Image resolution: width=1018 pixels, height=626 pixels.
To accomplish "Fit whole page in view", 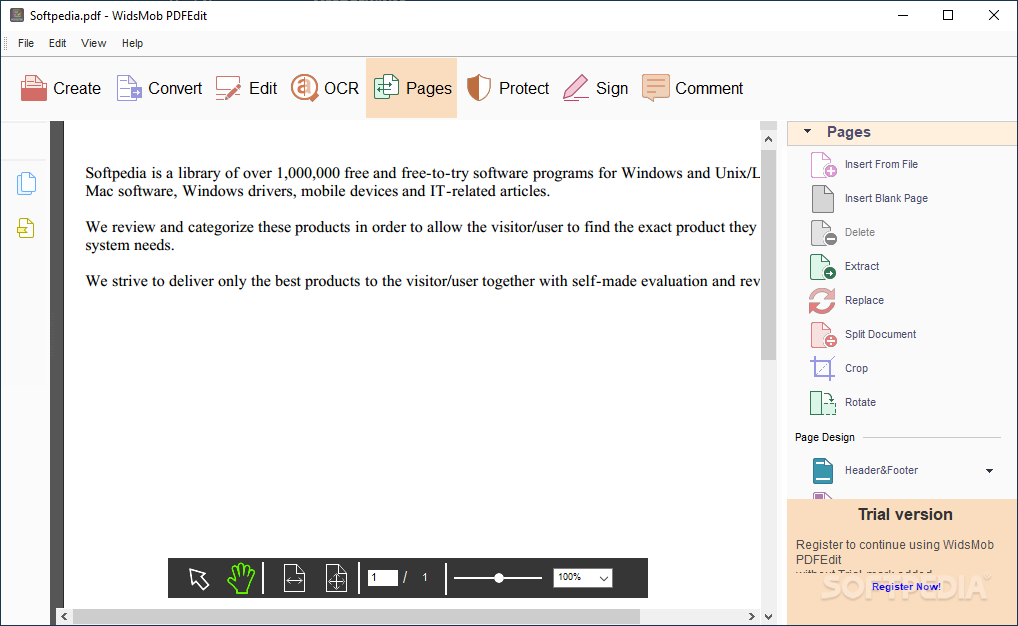I will click(x=336, y=578).
